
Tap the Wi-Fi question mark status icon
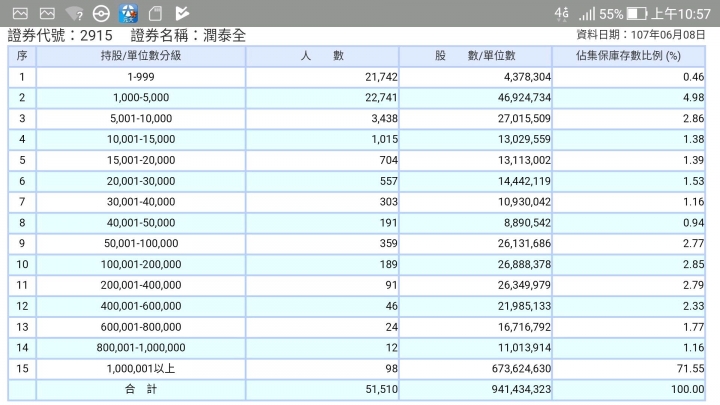pos(74,14)
